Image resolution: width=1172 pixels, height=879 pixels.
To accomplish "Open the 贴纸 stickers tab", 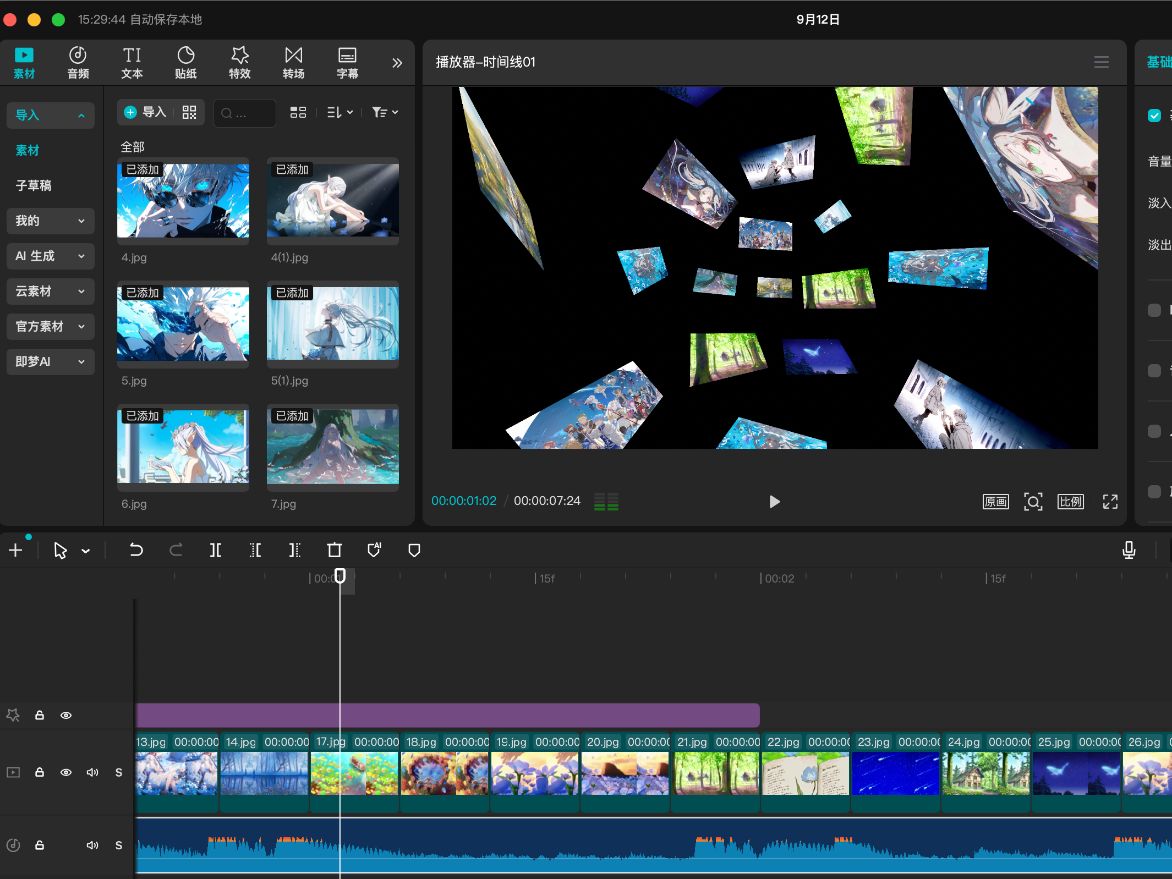I will (x=185, y=63).
